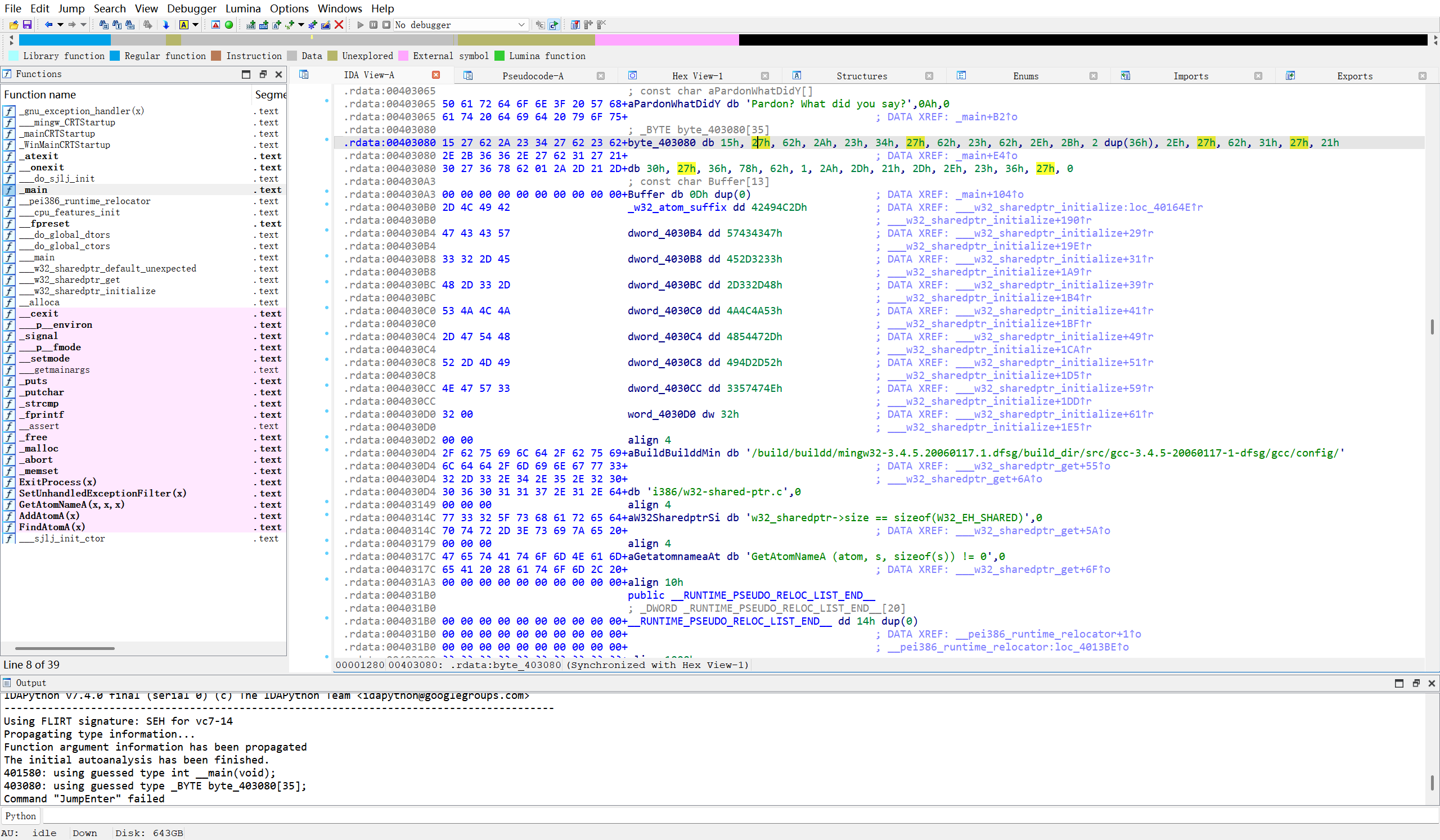Open the Lumina menu
The height and width of the screenshot is (840, 1440).
[x=243, y=8]
